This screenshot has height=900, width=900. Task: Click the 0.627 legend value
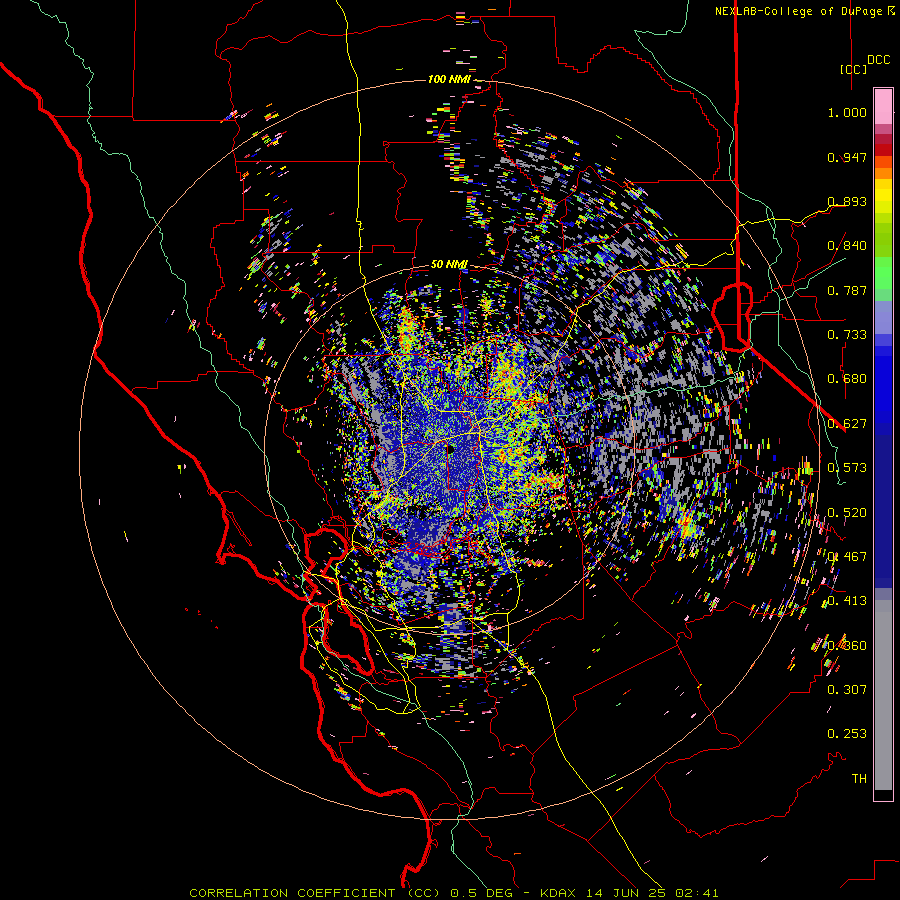(x=847, y=424)
